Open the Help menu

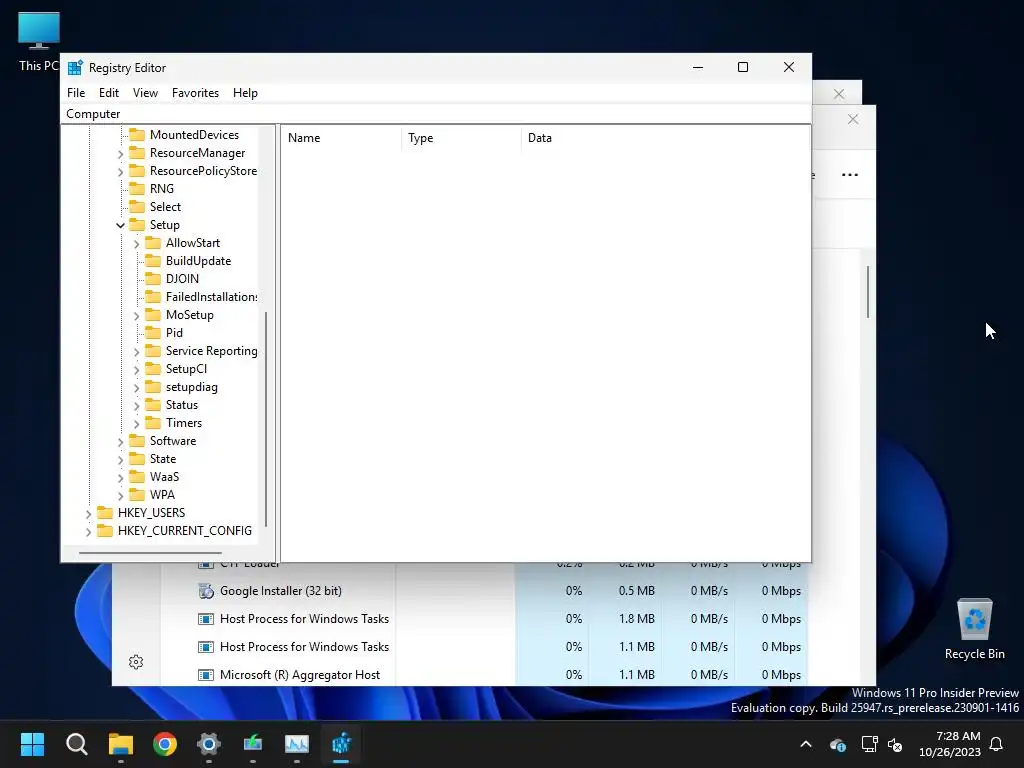(x=245, y=93)
